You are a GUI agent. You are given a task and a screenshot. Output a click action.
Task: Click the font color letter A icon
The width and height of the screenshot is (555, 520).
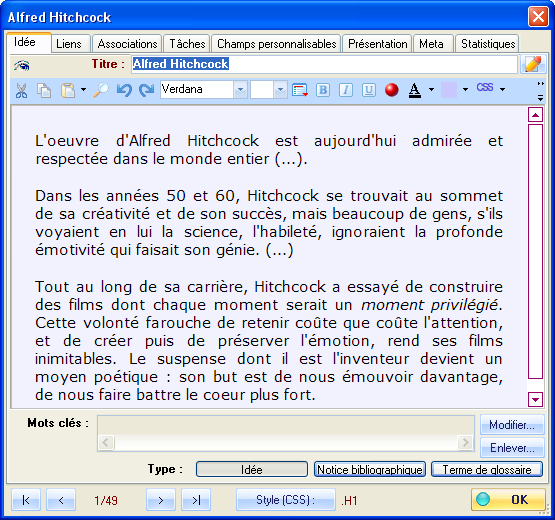coord(414,91)
